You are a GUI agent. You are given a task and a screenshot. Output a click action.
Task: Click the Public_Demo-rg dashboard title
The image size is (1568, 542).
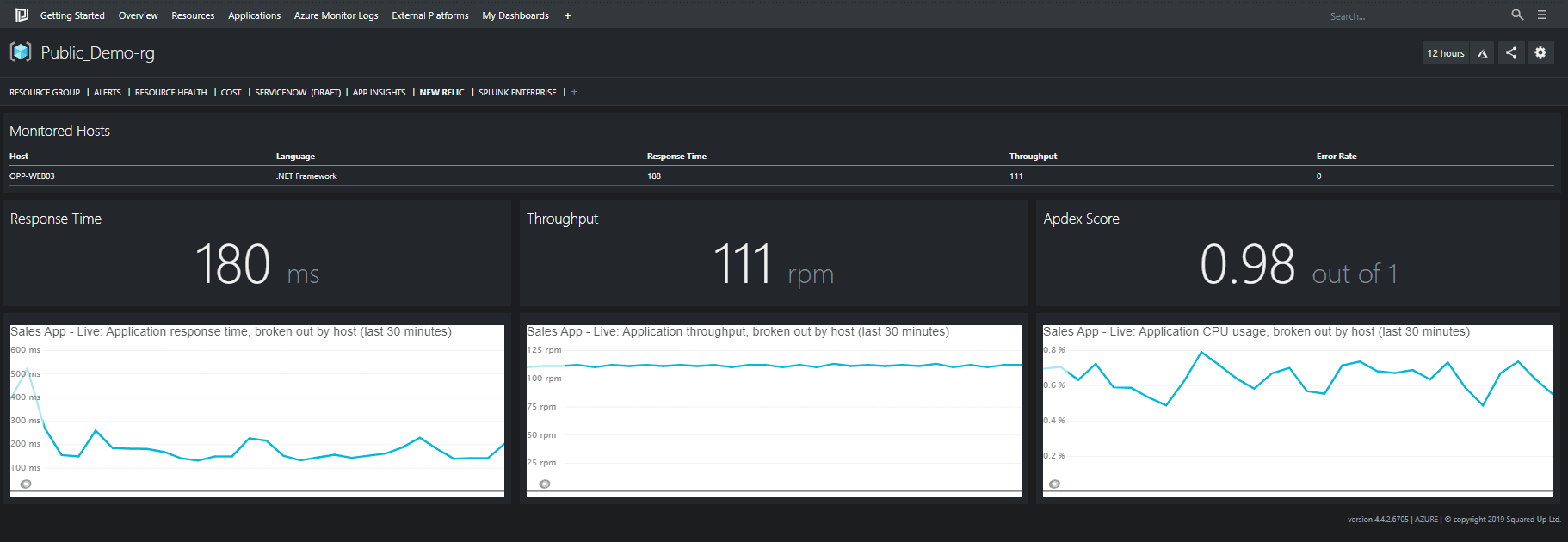(x=98, y=52)
